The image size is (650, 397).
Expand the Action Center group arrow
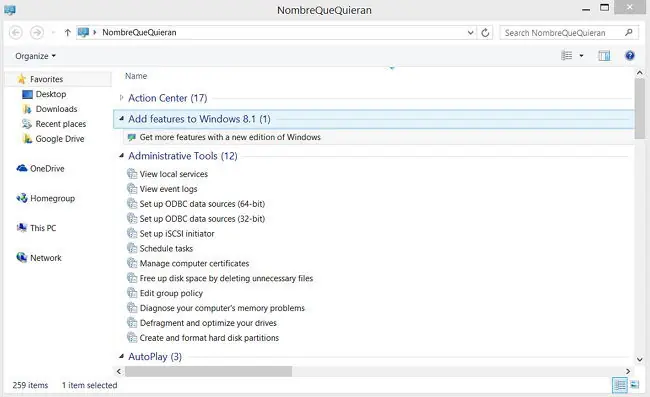click(x=121, y=98)
